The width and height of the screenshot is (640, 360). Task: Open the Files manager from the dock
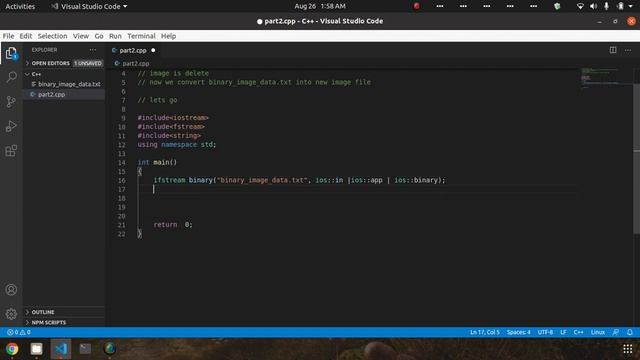36,349
